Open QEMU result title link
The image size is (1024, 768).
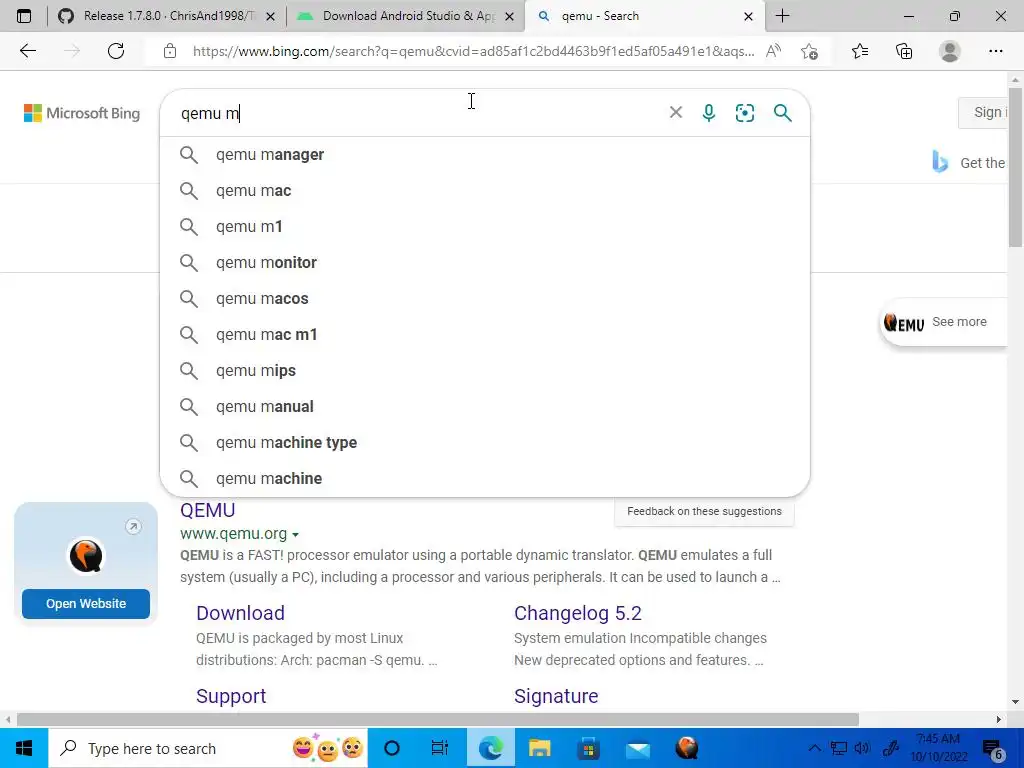[208, 510]
